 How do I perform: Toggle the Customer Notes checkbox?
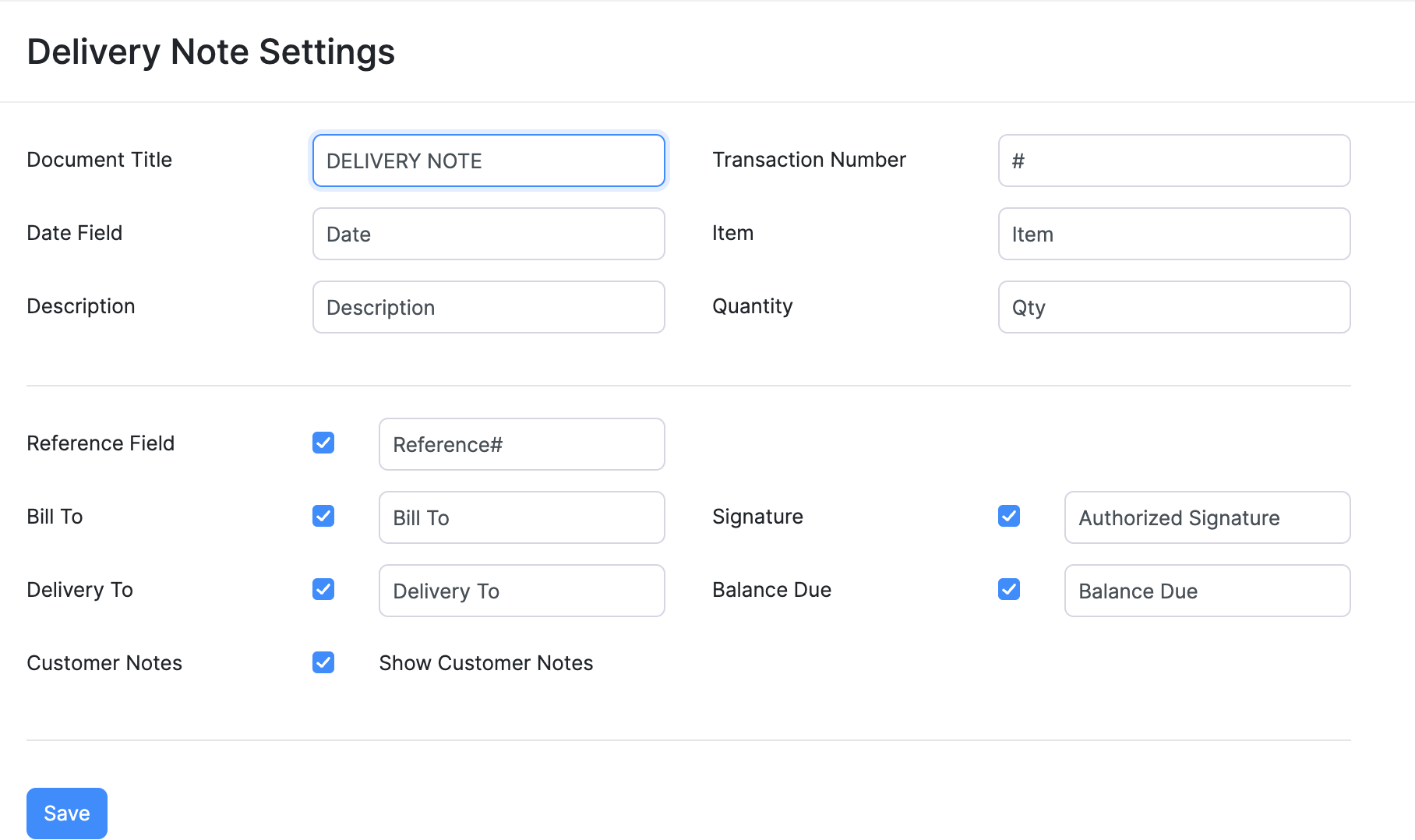coord(323,663)
